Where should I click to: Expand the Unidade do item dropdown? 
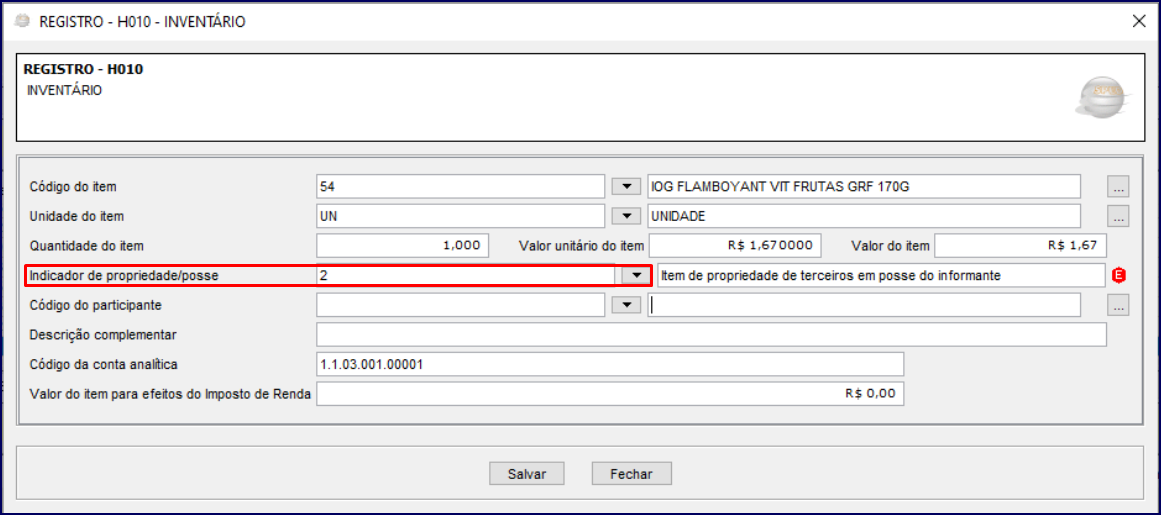(626, 216)
